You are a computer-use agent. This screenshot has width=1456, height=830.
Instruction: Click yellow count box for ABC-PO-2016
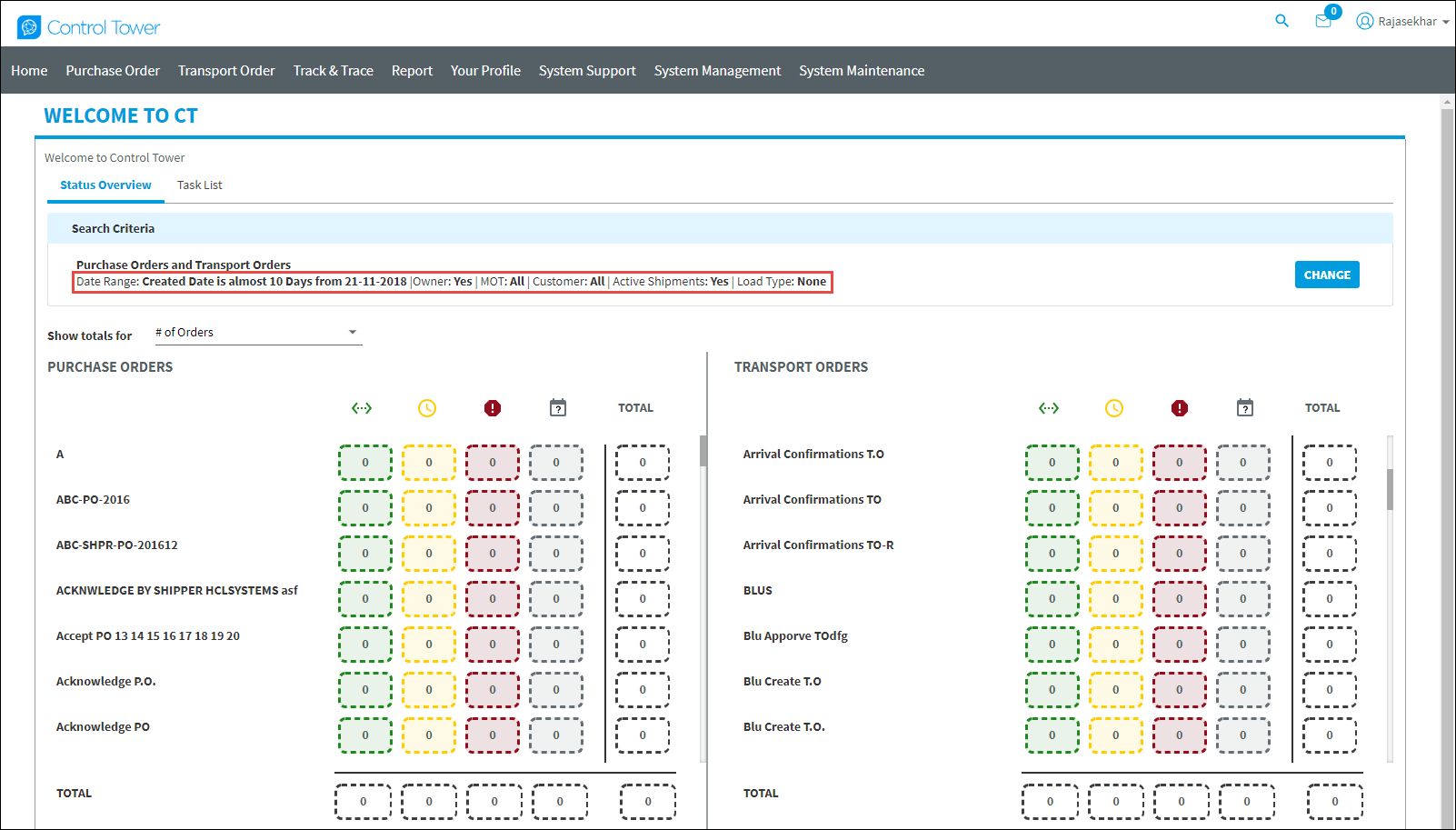click(429, 508)
